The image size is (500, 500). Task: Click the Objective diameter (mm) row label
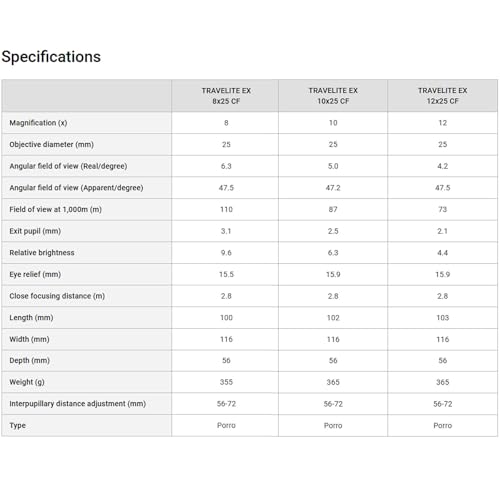pyautogui.click(x=51, y=145)
